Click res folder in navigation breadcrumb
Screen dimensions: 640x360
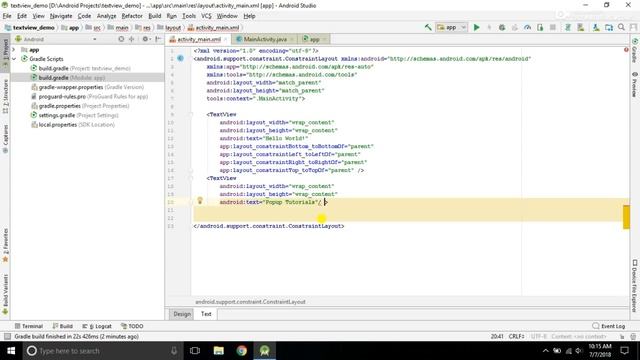coord(143,27)
